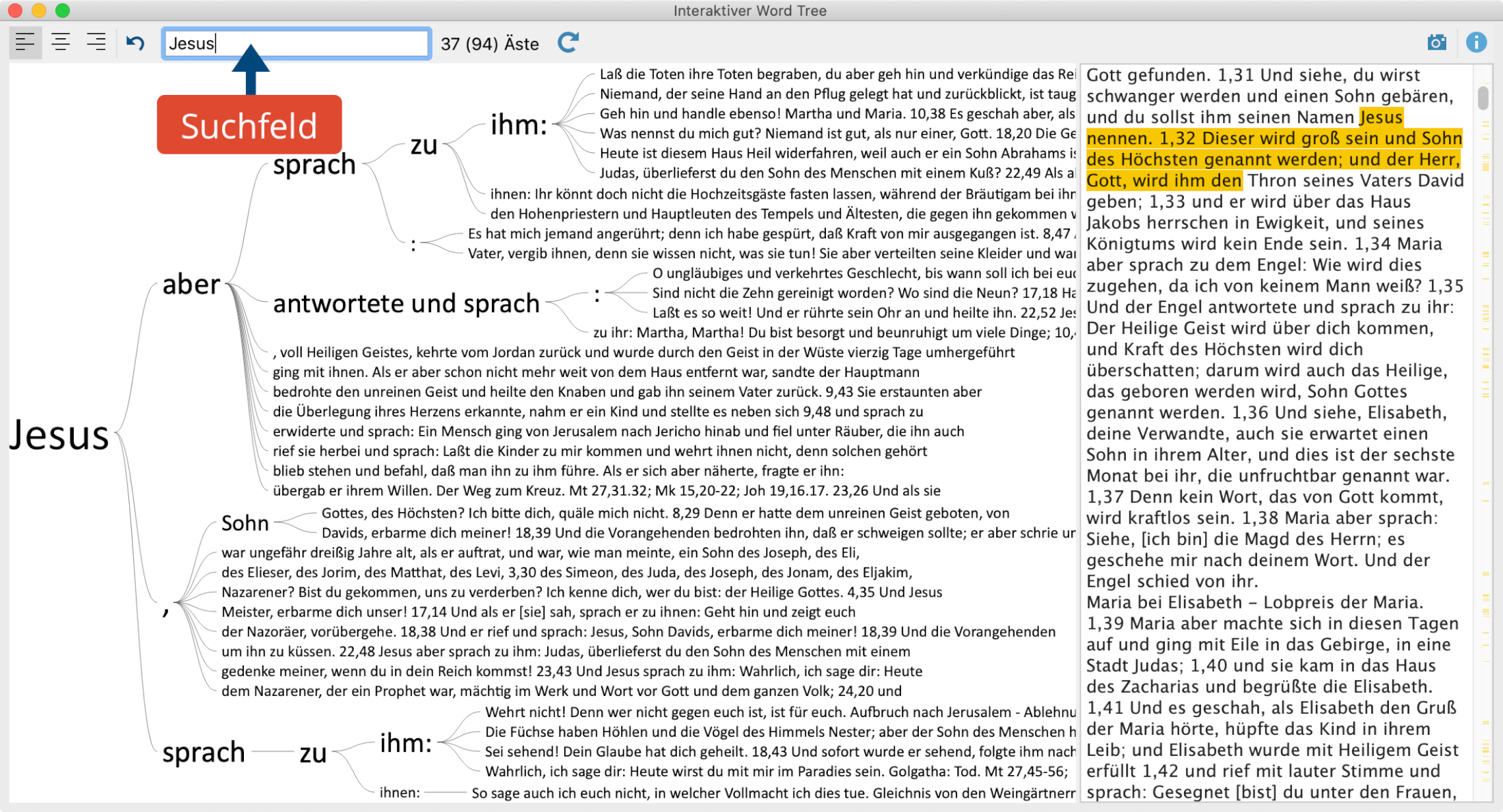Click the text panel's vertical scrollbar handle
This screenshot has height=812, width=1503.
(x=1483, y=97)
